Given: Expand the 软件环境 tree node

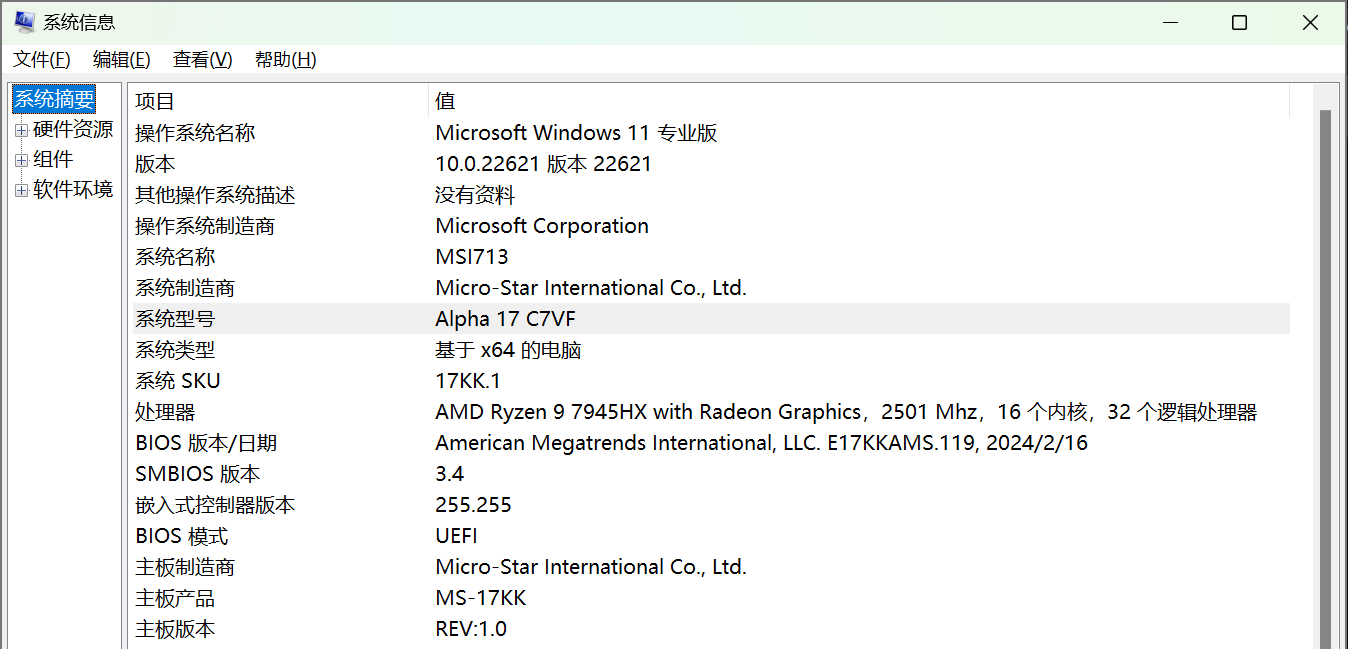Looking at the screenshot, I should [x=21, y=190].
